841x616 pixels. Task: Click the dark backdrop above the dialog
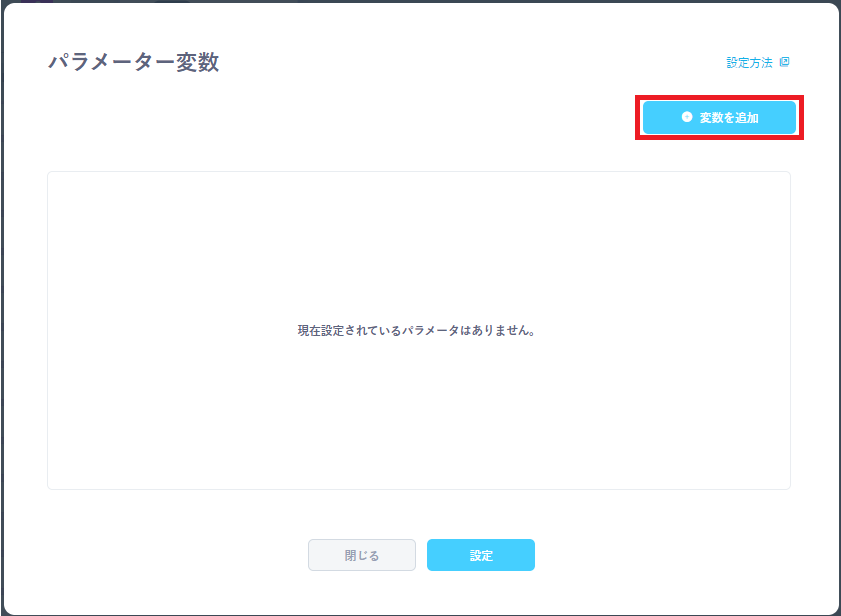[x=420, y=1]
